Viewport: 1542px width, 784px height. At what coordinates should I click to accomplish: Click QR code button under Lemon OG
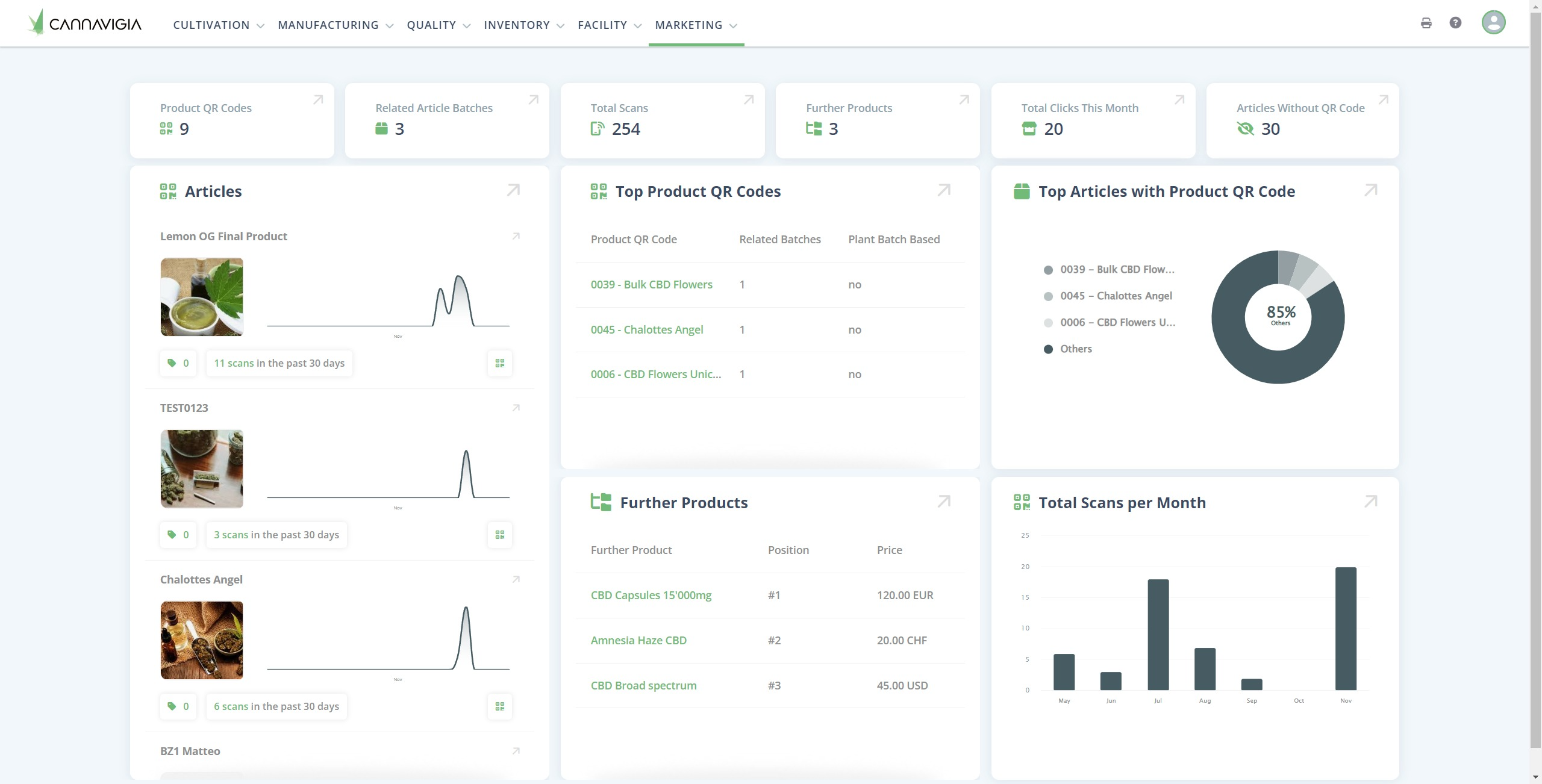(x=499, y=363)
